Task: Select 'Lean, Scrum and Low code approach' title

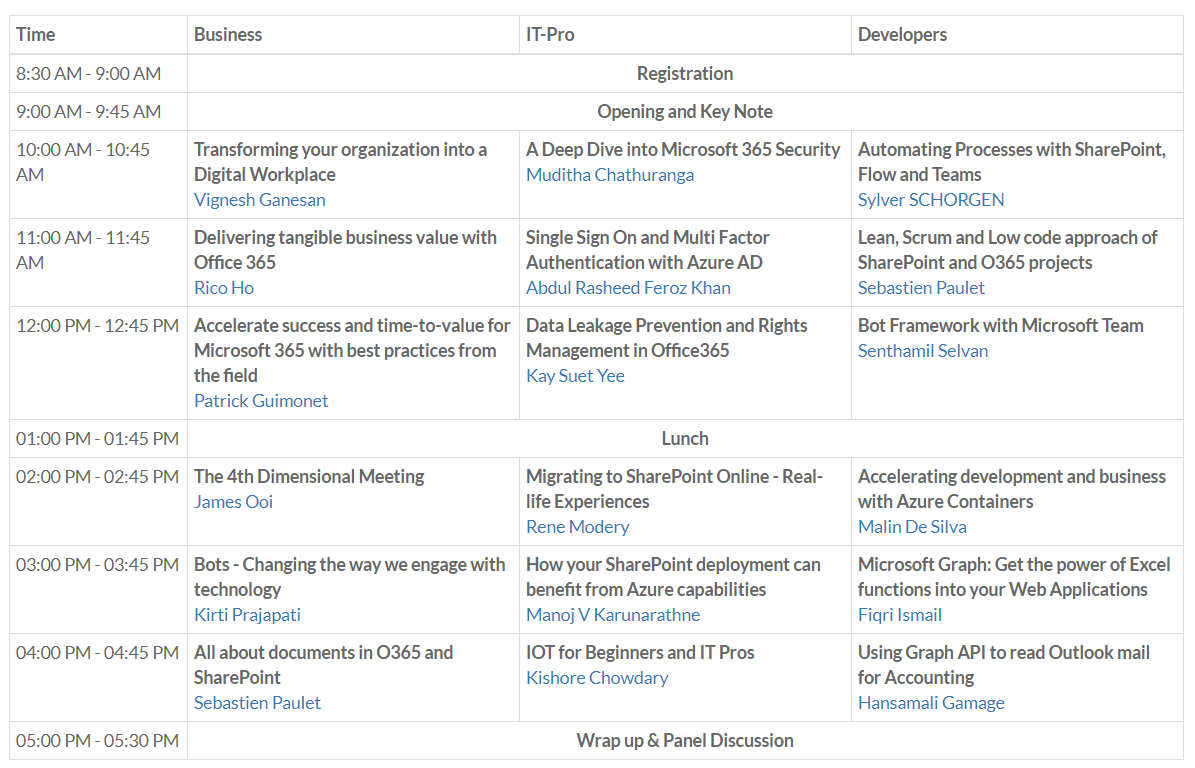Action: 1007,250
